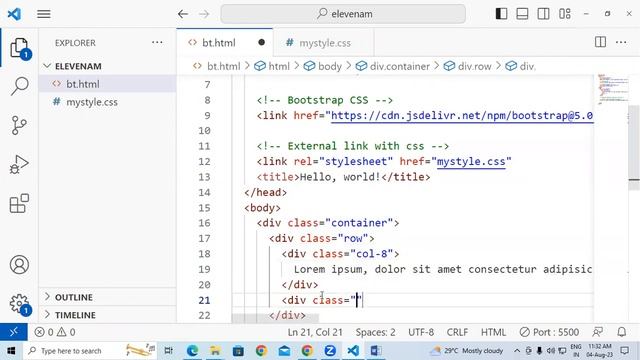640x360 pixels.
Task: Select bt.html in the Explorer tree
Action: point(108,84)
